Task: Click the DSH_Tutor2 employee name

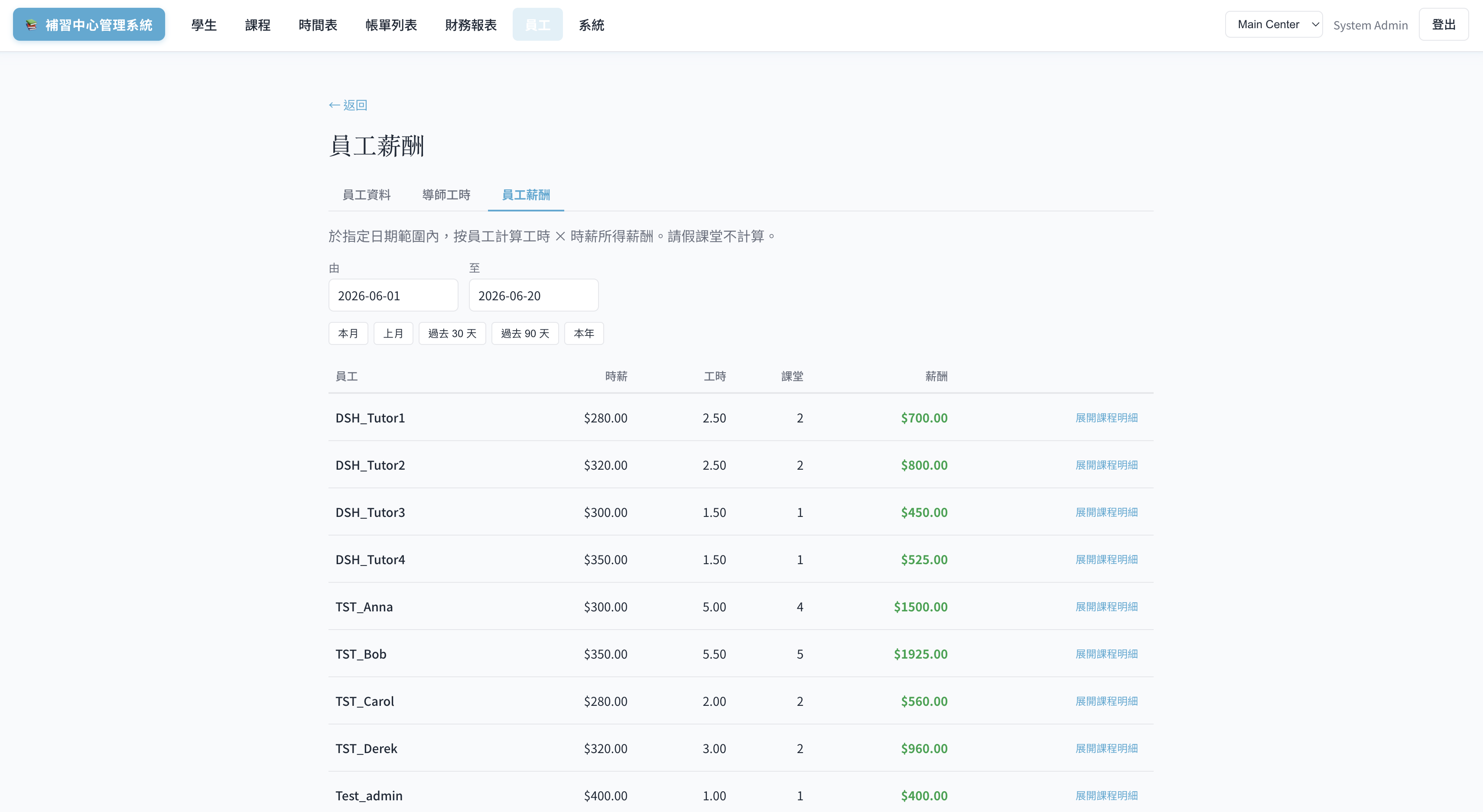Action: tap(370, 465)
